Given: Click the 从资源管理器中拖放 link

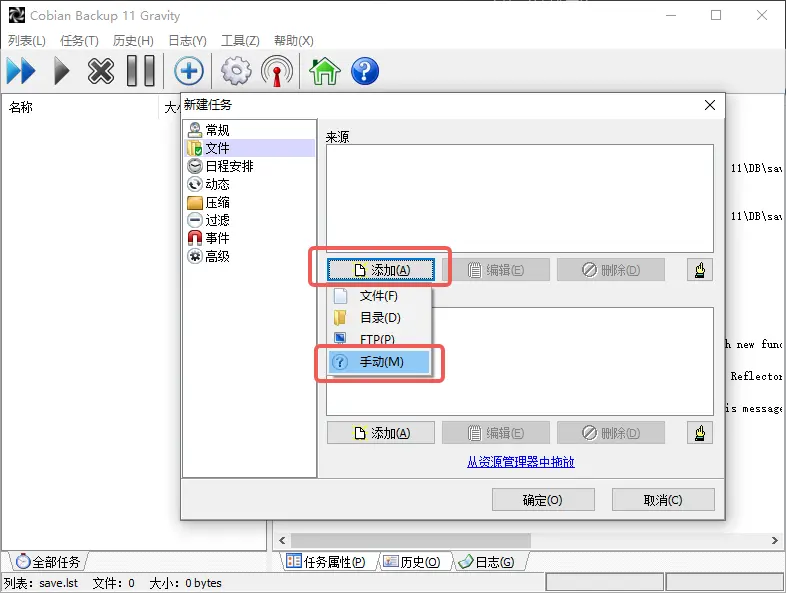Looking at the screenshot, I should (x=520, y=462).
